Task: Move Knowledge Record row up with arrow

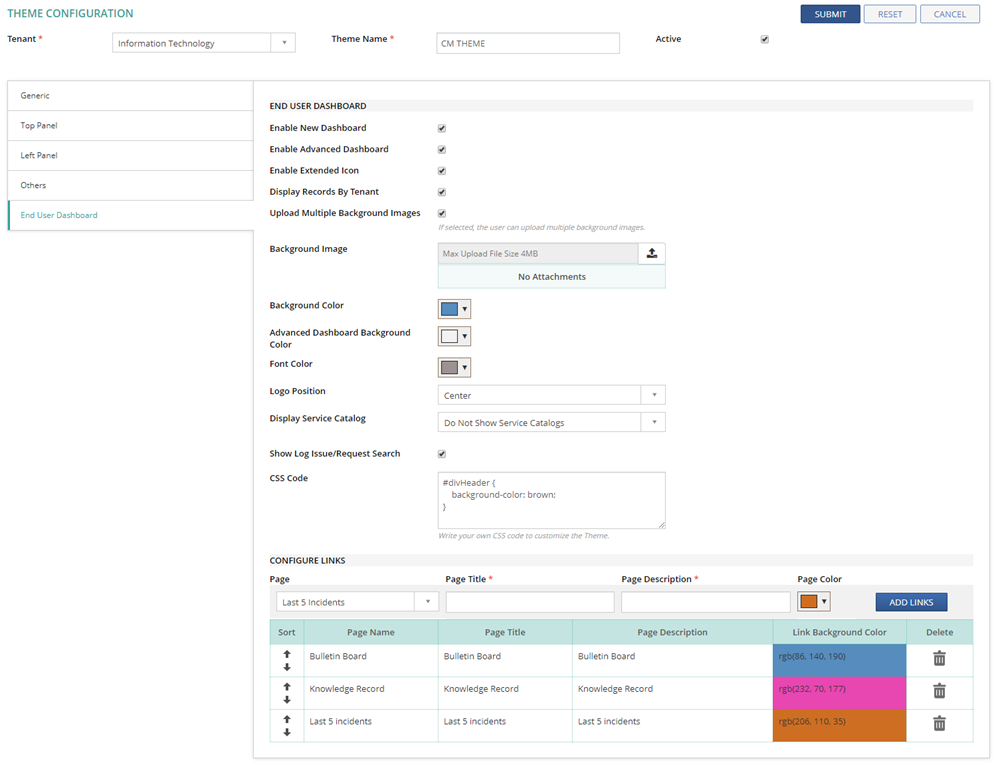Action: coord(287,686)
